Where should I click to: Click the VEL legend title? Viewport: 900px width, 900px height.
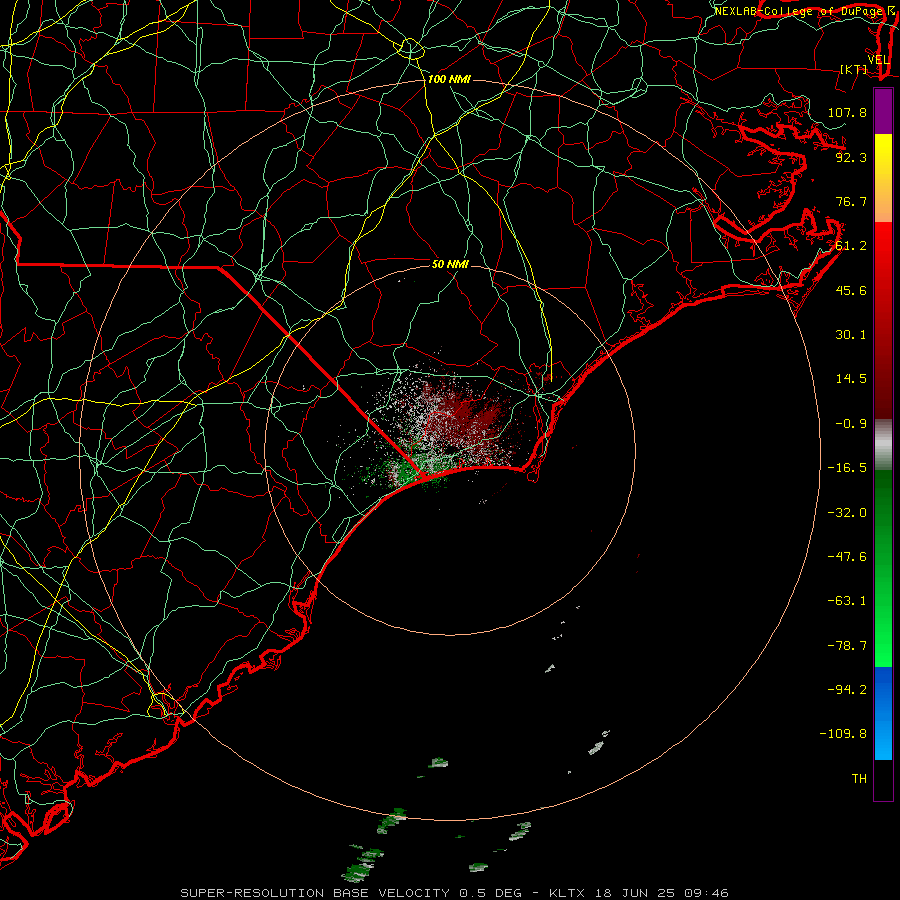click(878, 60)
